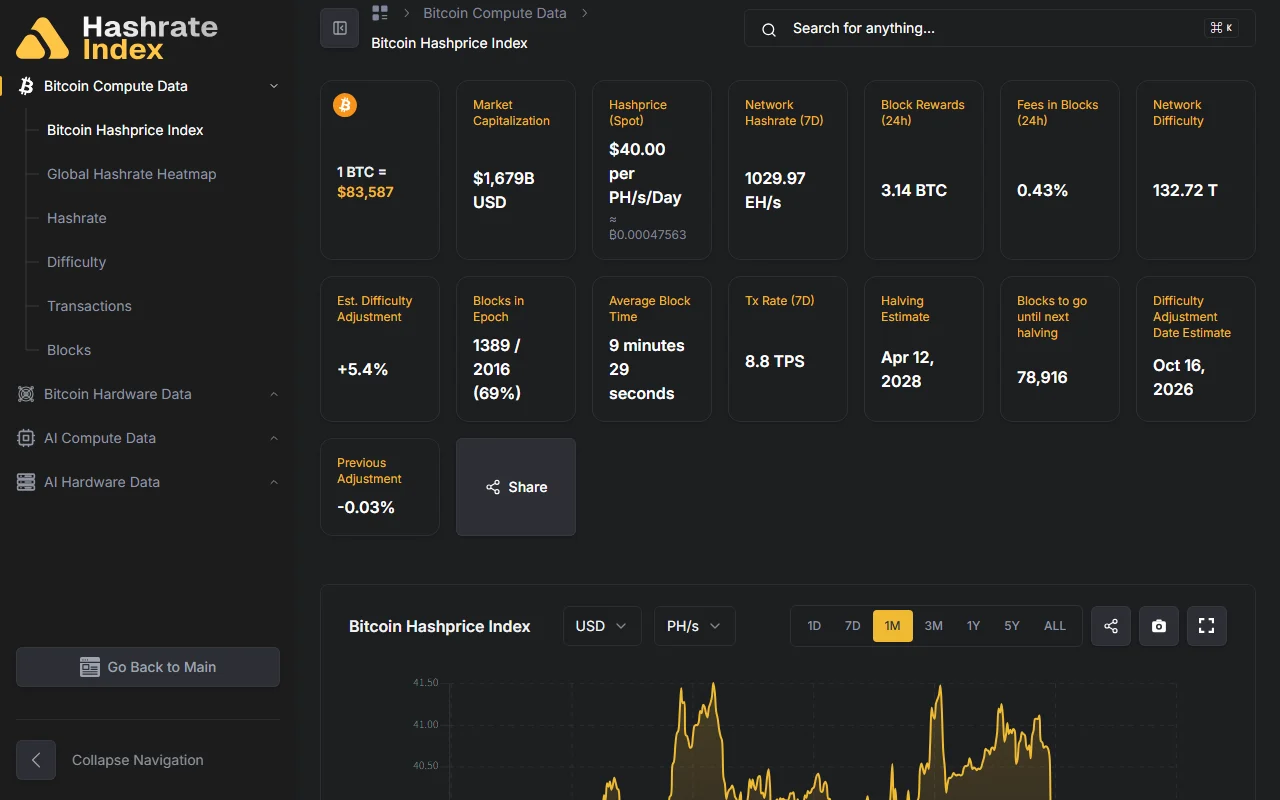Focus the Search for anything field

pyautogui.click(x=999, y=28)
